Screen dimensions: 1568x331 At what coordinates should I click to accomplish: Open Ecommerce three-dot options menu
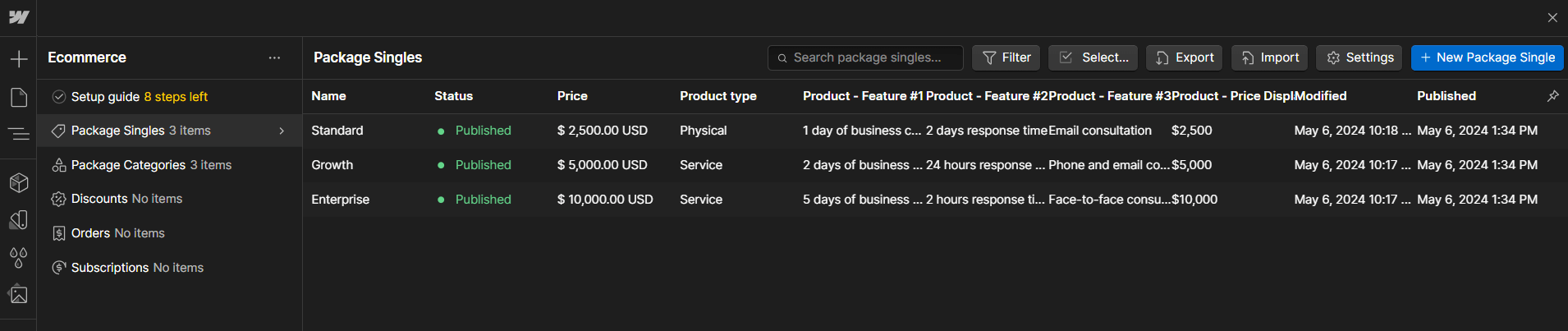pyautogui.click(x=274, y=57)
